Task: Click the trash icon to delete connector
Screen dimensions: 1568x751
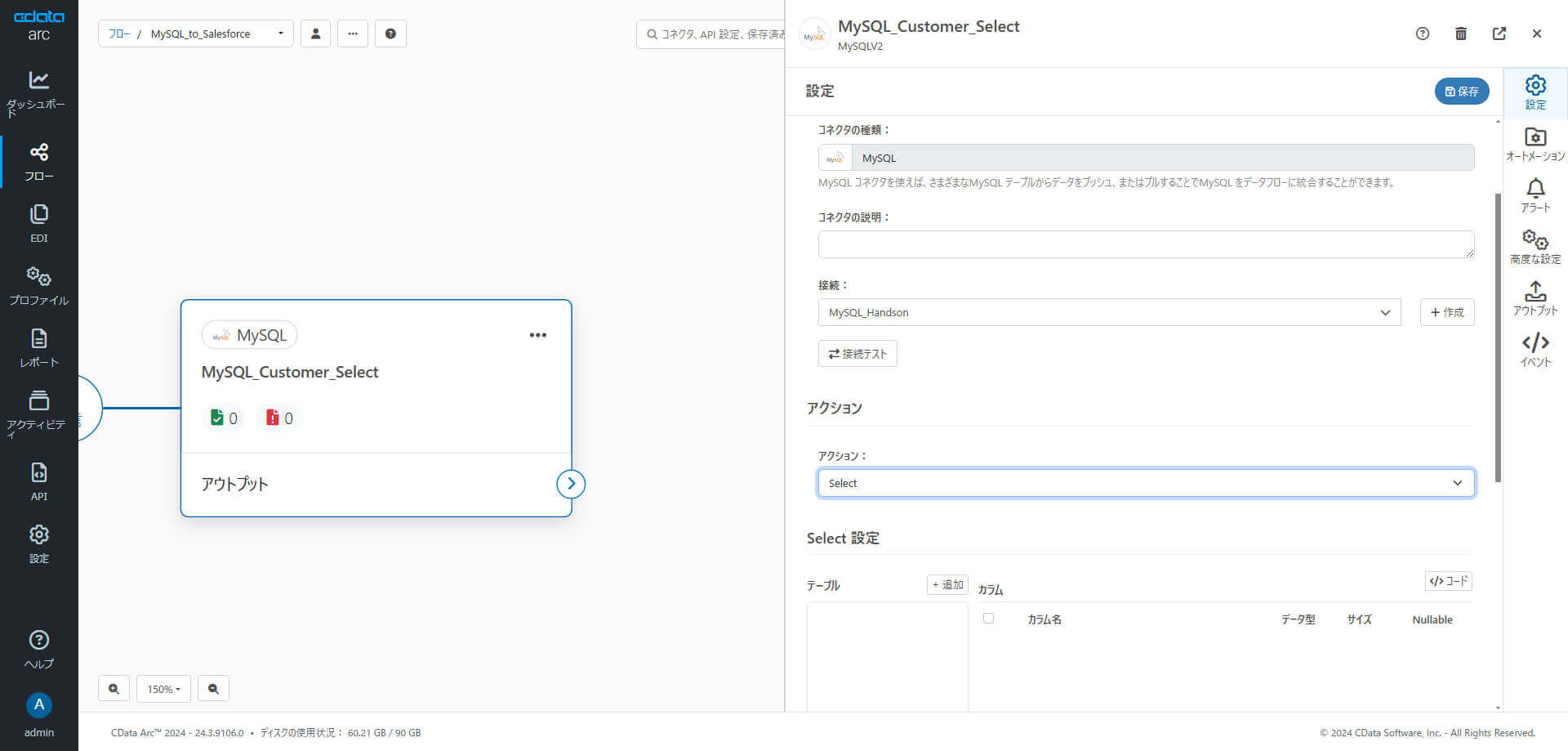Action: [x=1461, y=34]
